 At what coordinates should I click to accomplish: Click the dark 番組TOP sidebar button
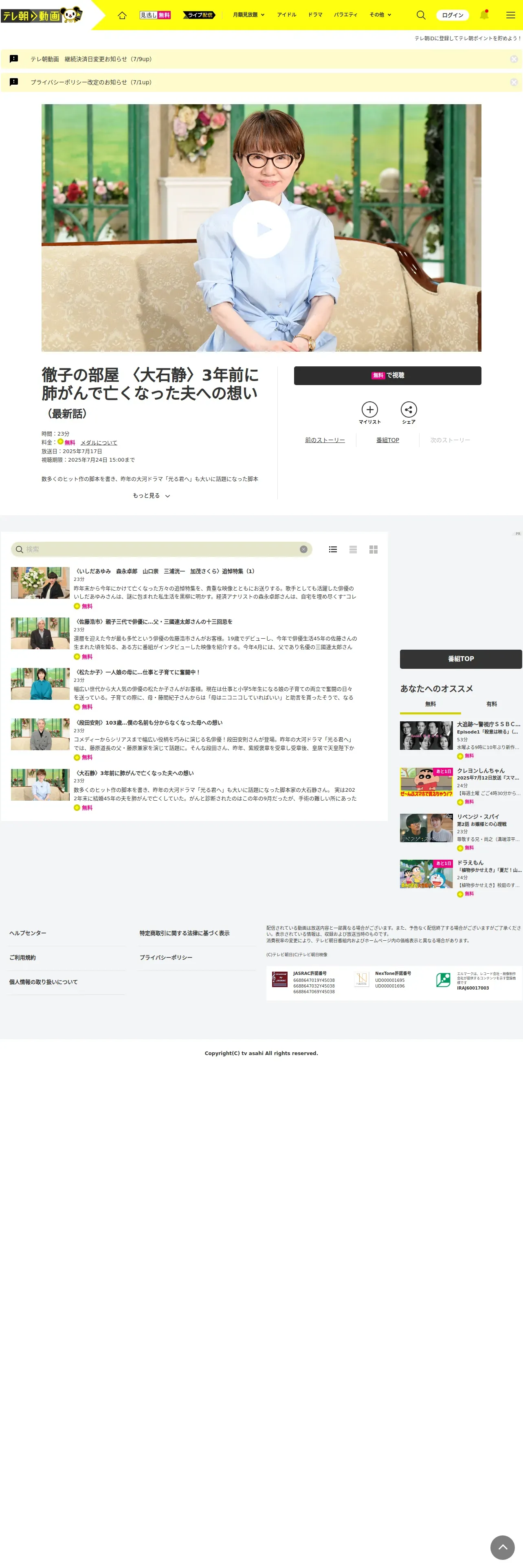461,659
